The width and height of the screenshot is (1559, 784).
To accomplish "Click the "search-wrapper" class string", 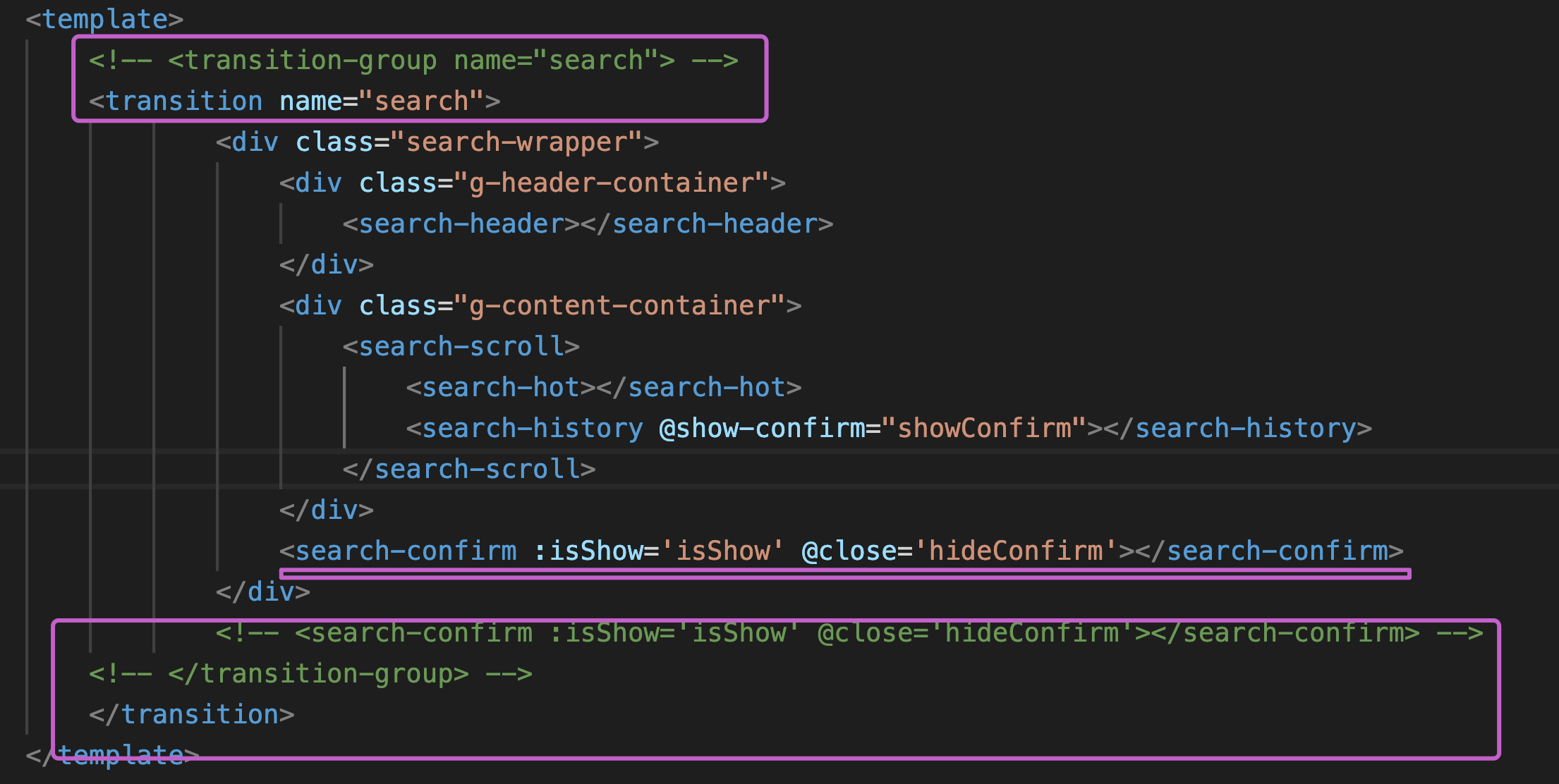I will coord(516,142).
